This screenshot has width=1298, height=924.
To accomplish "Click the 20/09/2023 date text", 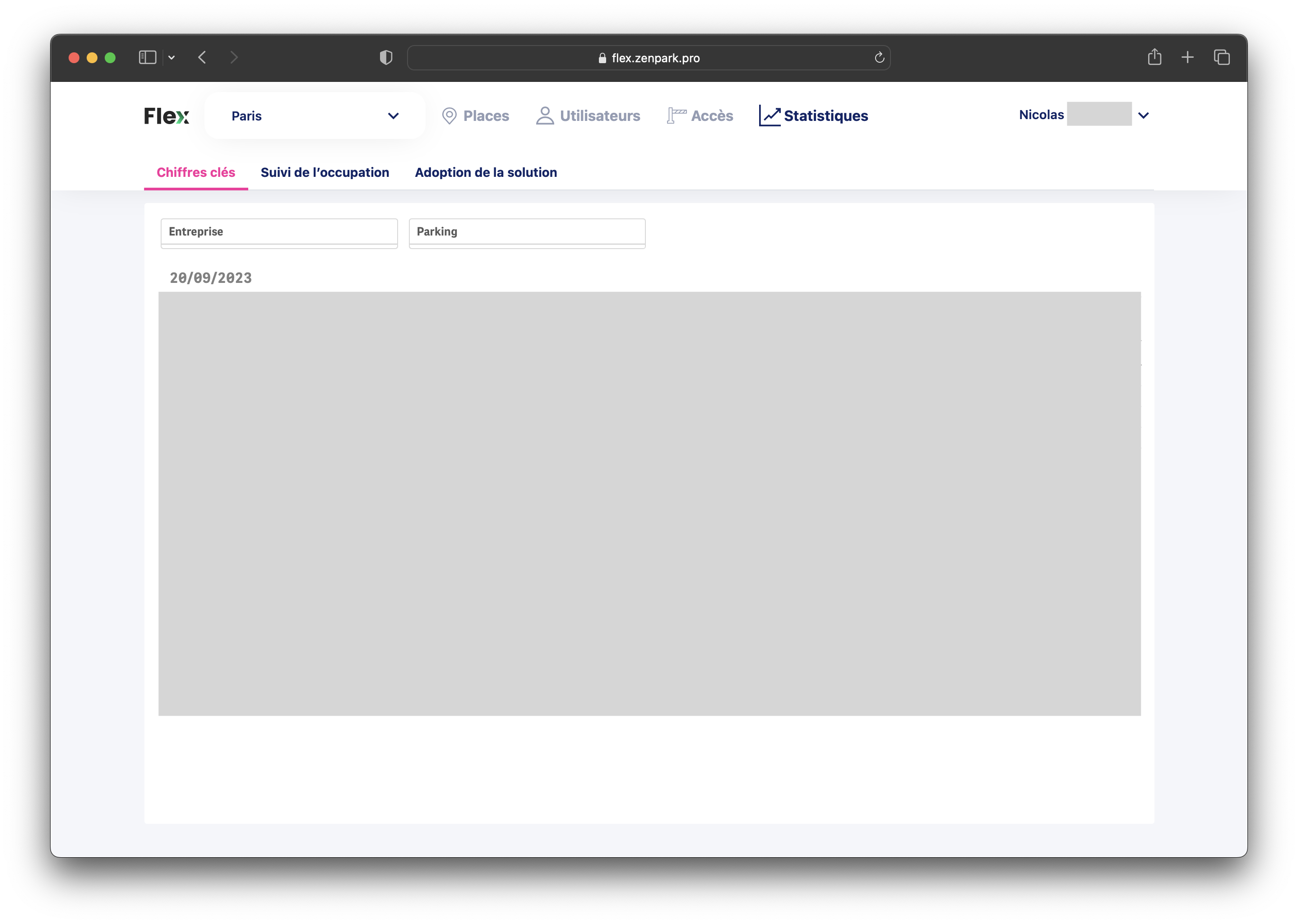I will (x=211, y=278).
